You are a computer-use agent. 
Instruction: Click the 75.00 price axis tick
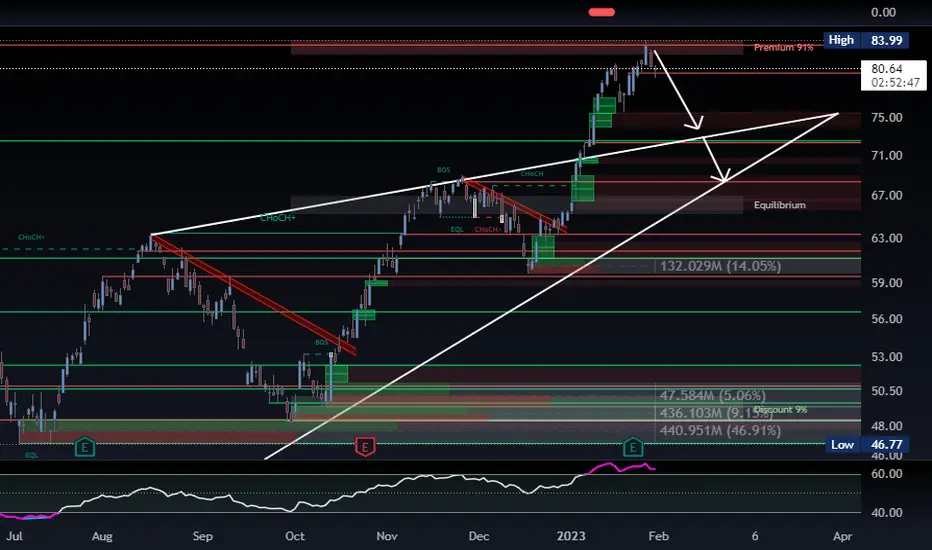point(887,117)
